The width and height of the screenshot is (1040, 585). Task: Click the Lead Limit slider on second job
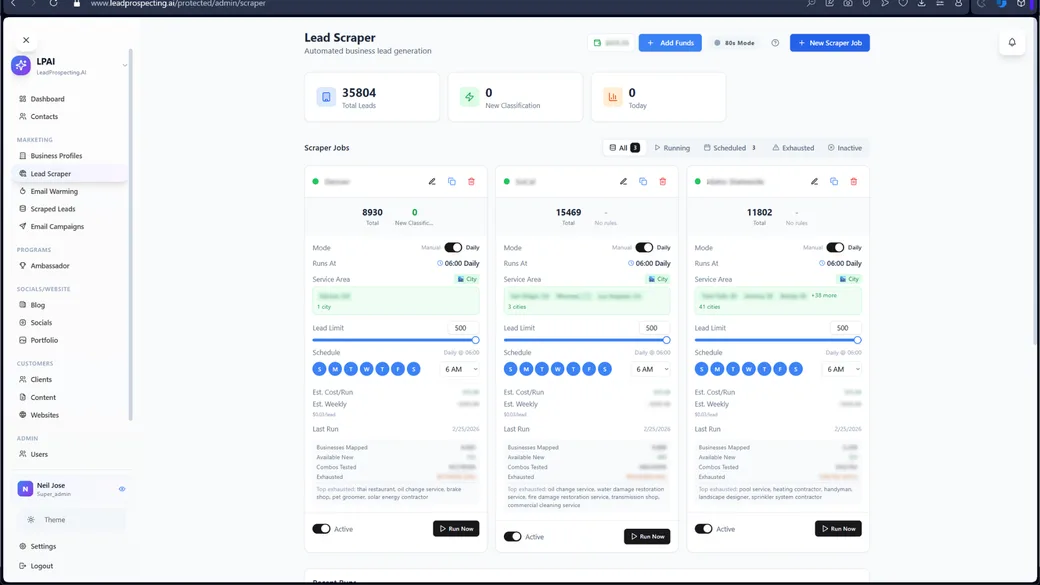586,340
